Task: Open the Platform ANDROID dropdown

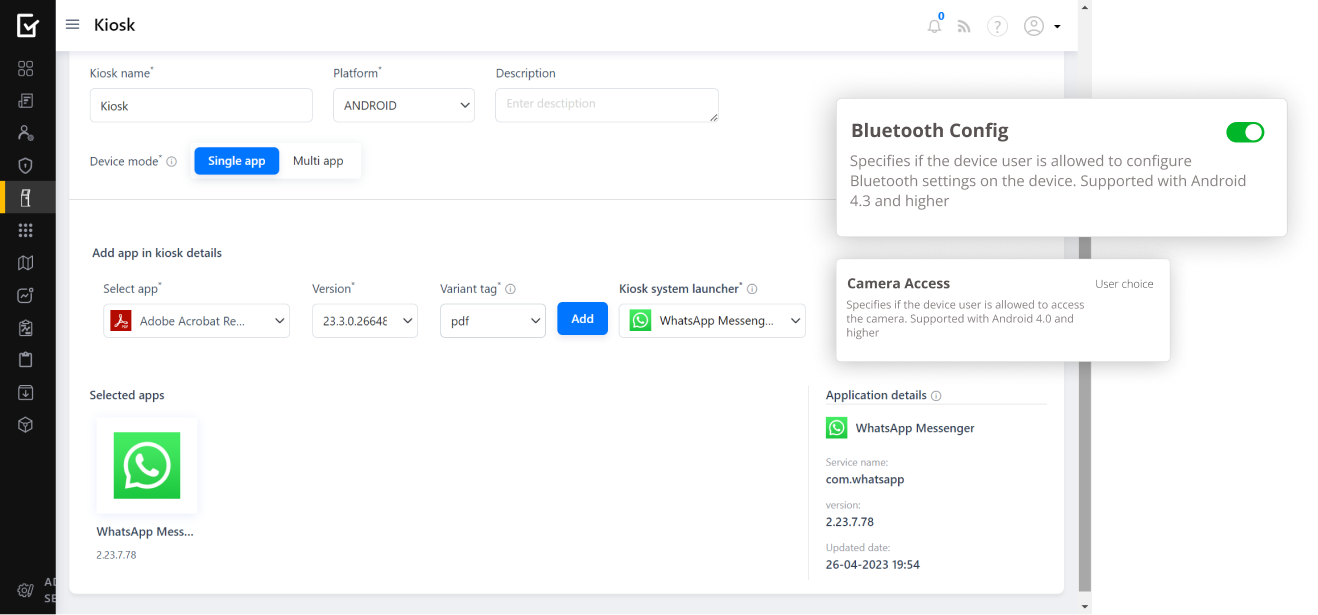Action: [404, 105]
